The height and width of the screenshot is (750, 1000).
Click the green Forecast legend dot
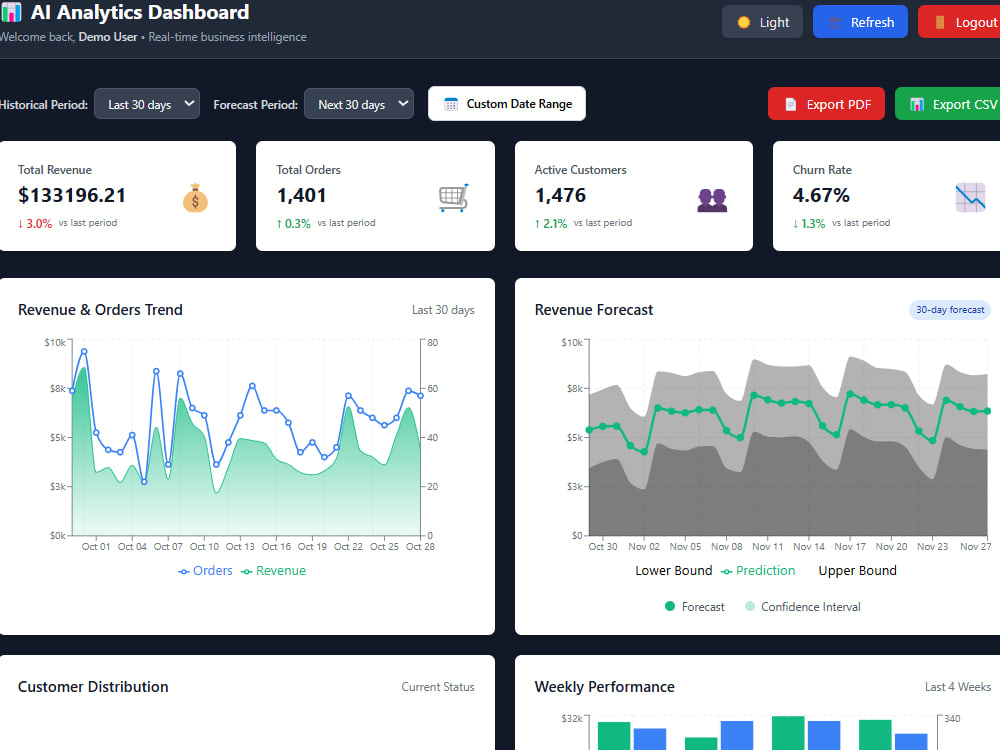pyautogui.click(x=670, y=606)
